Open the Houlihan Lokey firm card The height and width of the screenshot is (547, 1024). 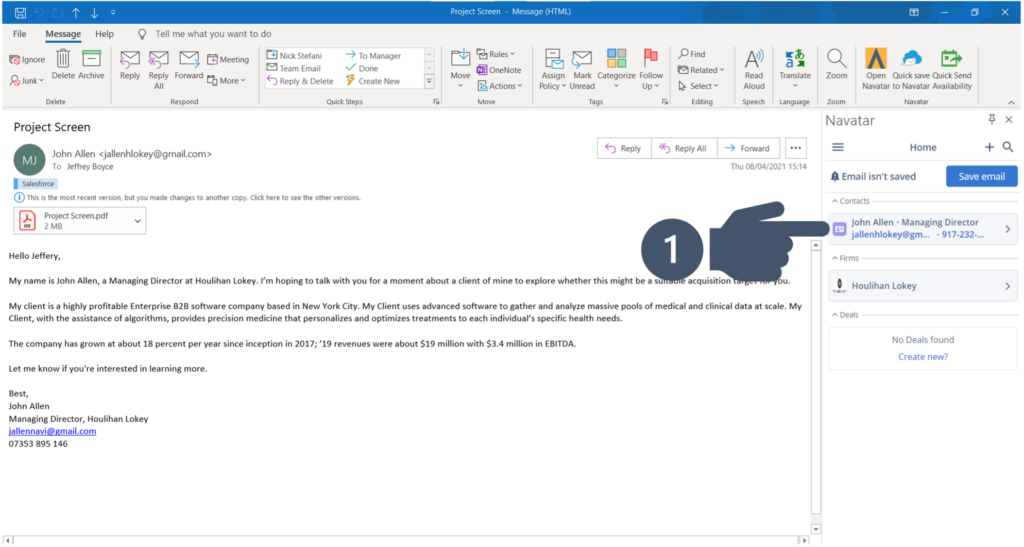coord(923,286)
